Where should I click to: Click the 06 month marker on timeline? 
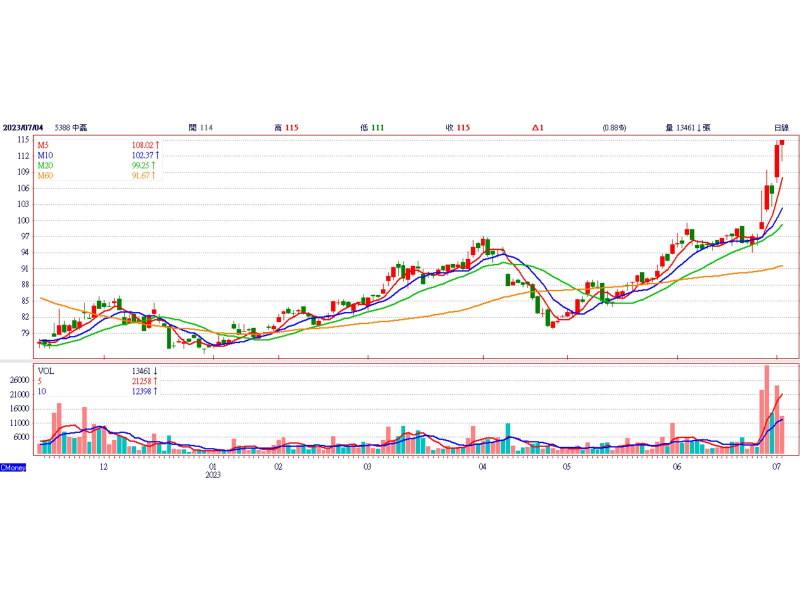(677, 467)
